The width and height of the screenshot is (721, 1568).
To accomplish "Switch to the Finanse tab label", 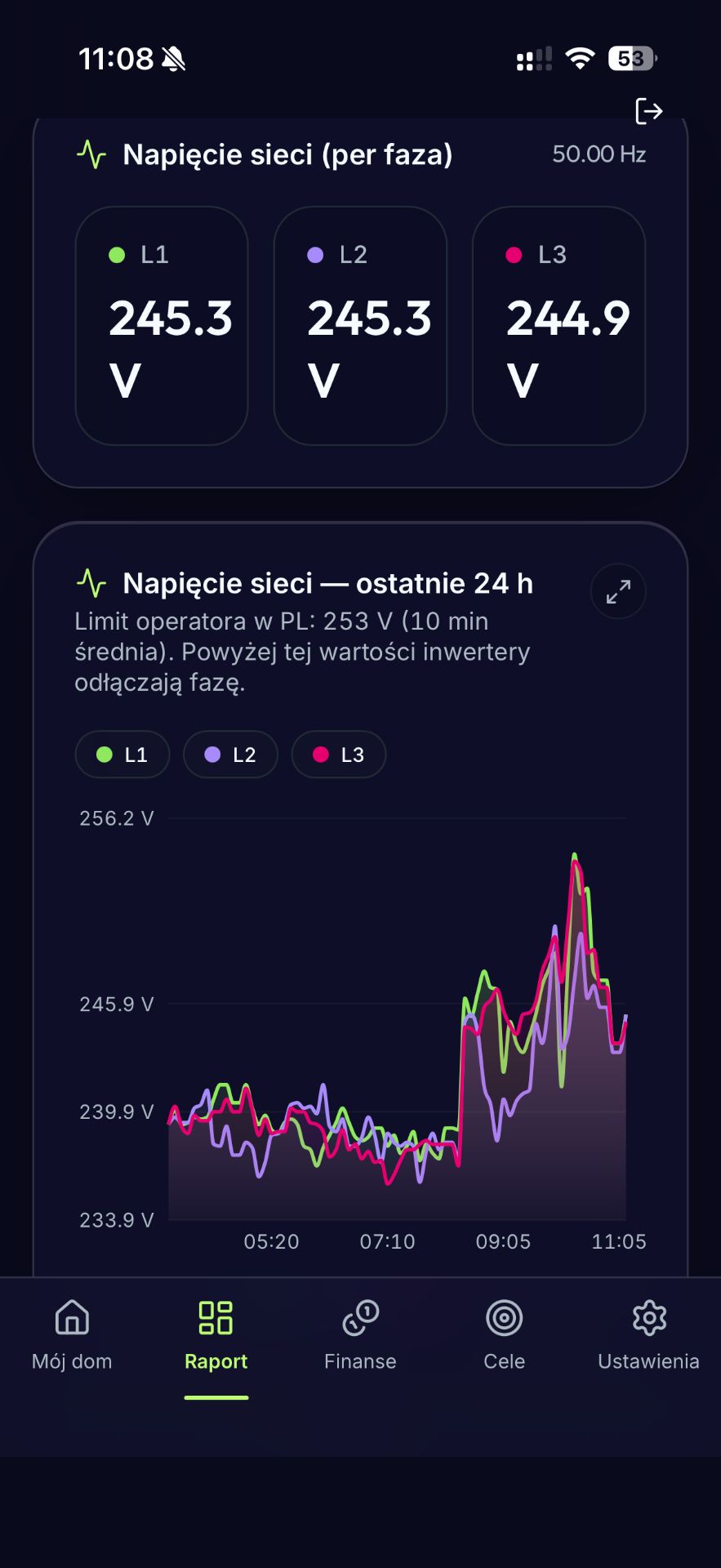I will click(x=360, y=1361).
